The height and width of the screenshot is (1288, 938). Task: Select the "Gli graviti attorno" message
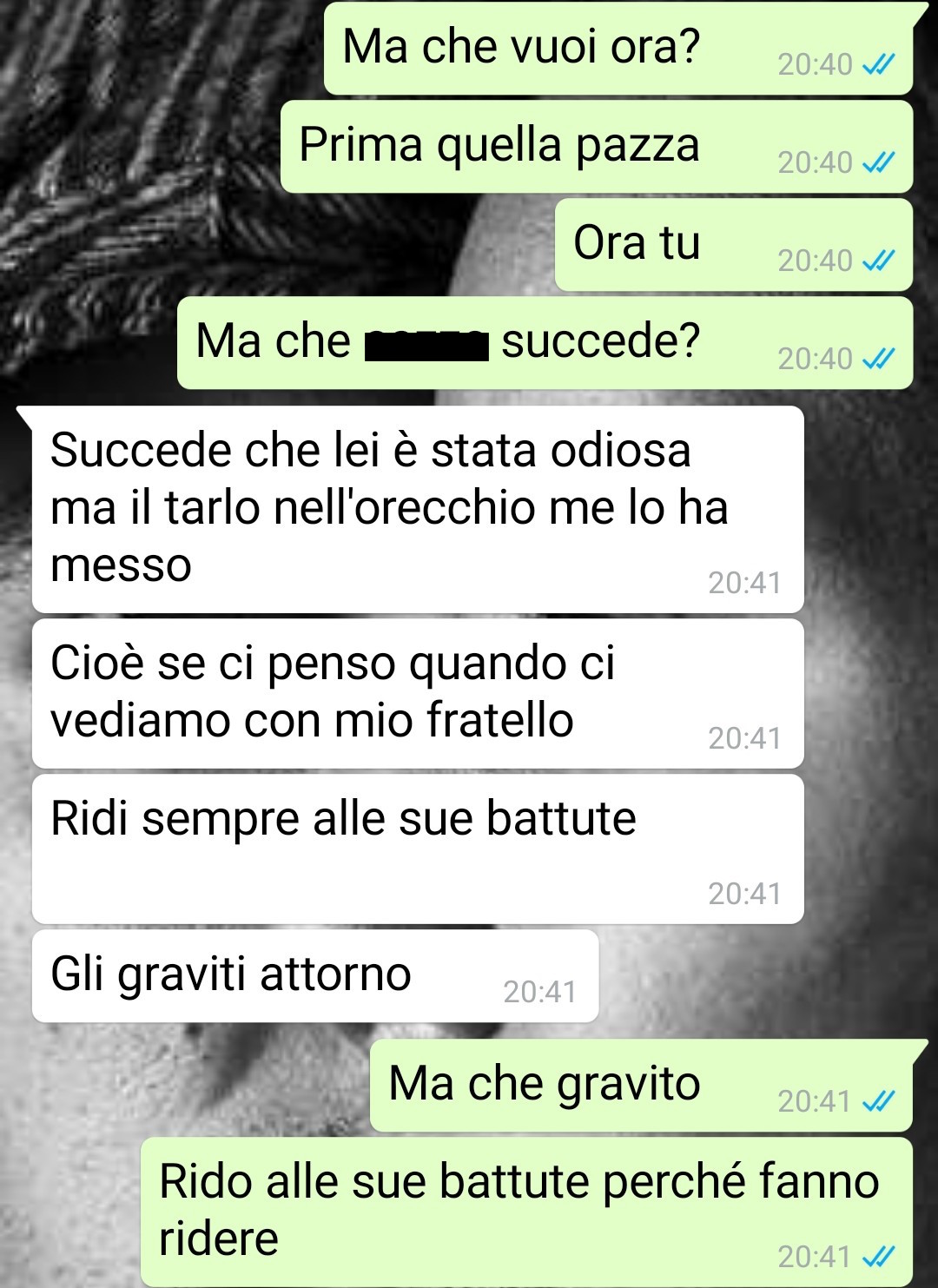pyautogui.click(x=315, y=975)
